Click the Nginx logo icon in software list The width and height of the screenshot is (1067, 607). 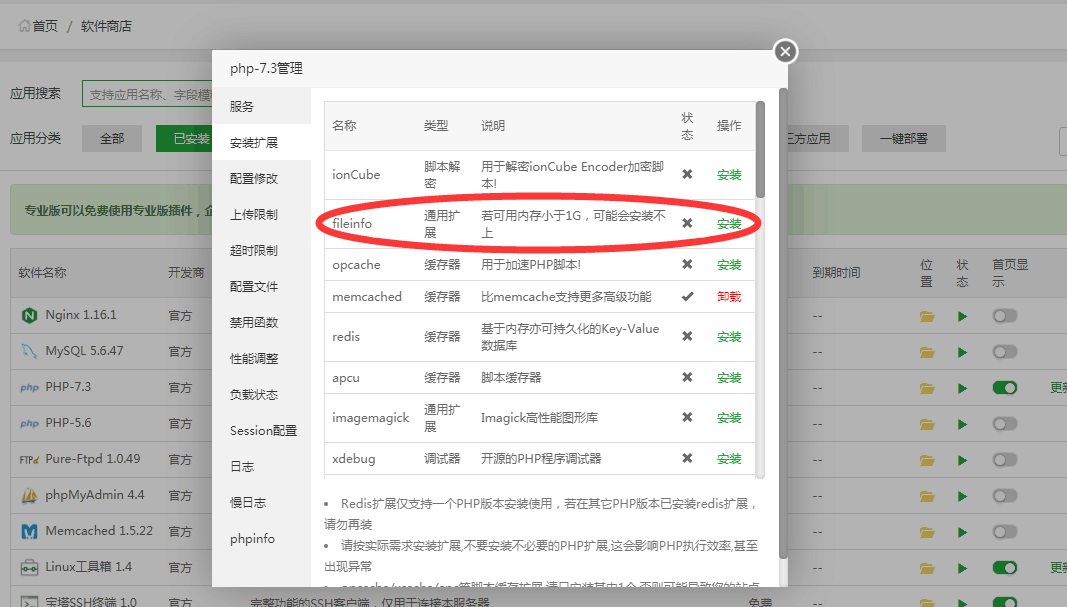tap(28, 315)
